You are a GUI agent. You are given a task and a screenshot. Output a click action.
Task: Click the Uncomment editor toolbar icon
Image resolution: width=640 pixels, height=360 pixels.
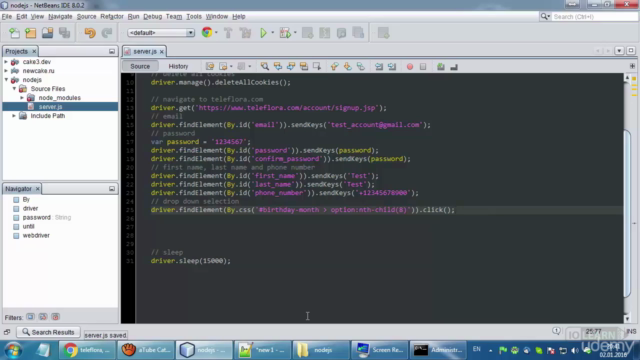click(x=454, y=67)
